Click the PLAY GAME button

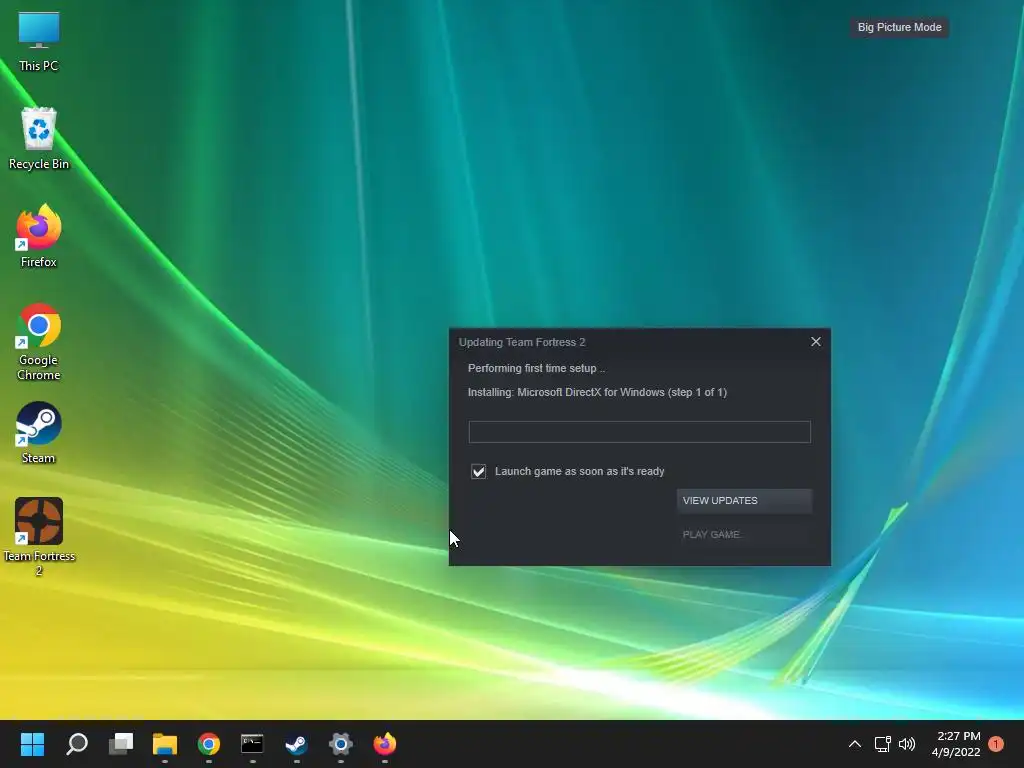tap(744, 534)
